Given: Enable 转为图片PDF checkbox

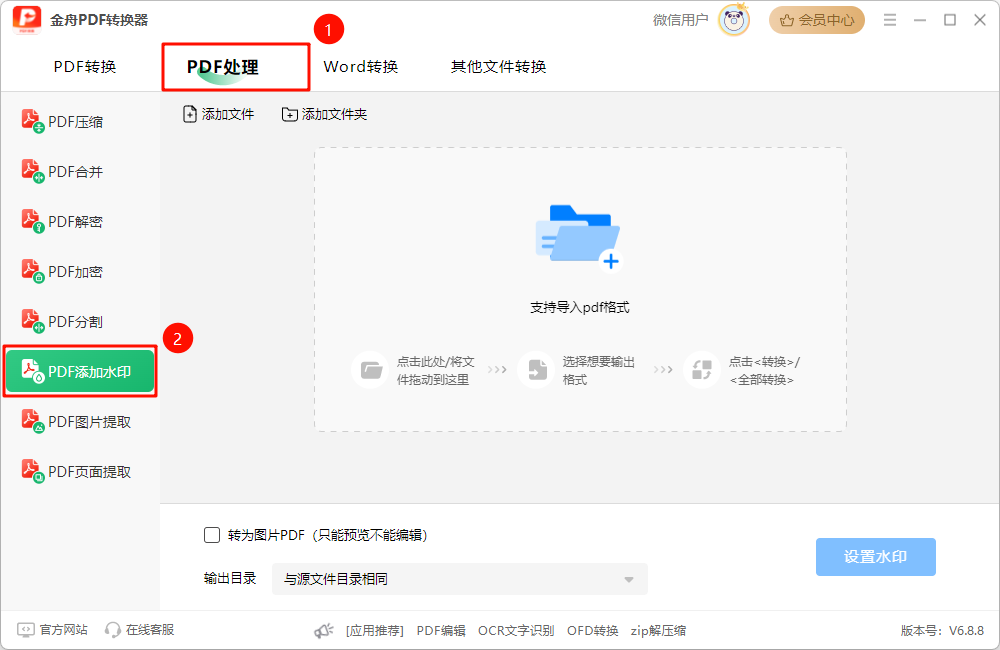Looking at the screenshot, I should coord(212,535).
